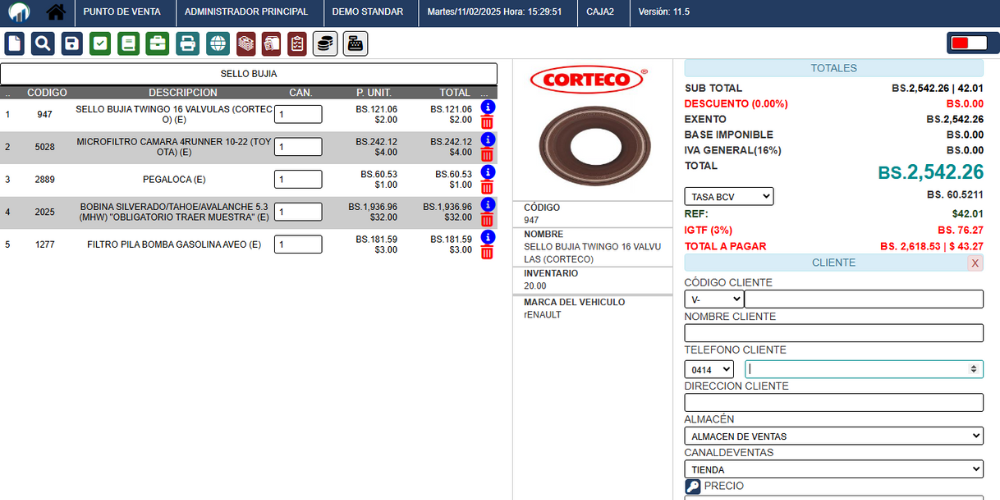Click the green checkmark toolbar icon
The width and height of the screenshot is (1000, 500).
click(100, 44)
